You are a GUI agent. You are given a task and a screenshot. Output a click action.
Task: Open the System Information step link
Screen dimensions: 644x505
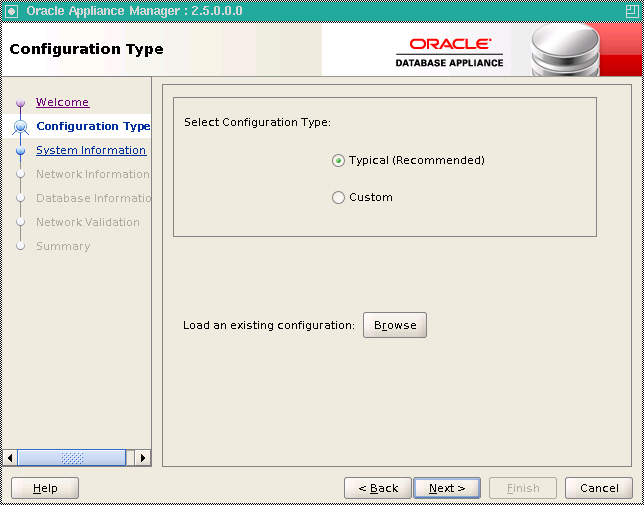click(91, 150)
